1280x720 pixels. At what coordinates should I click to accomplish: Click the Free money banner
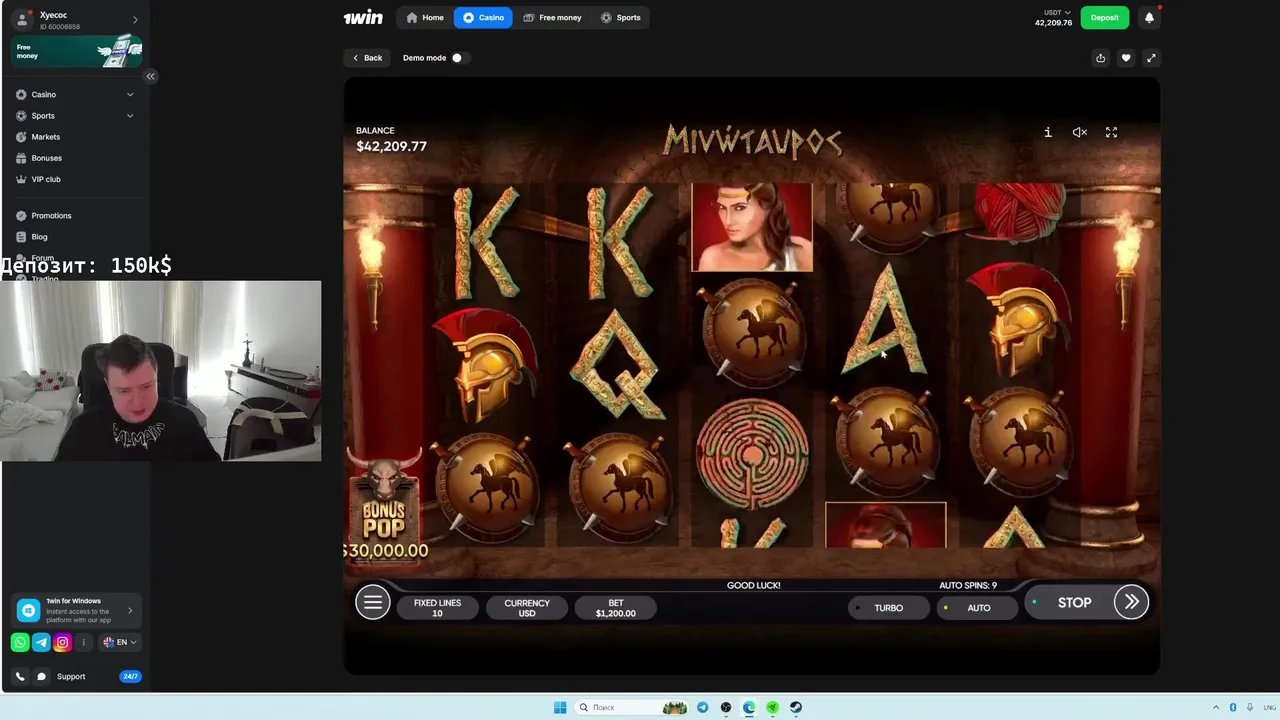(76, 51)
